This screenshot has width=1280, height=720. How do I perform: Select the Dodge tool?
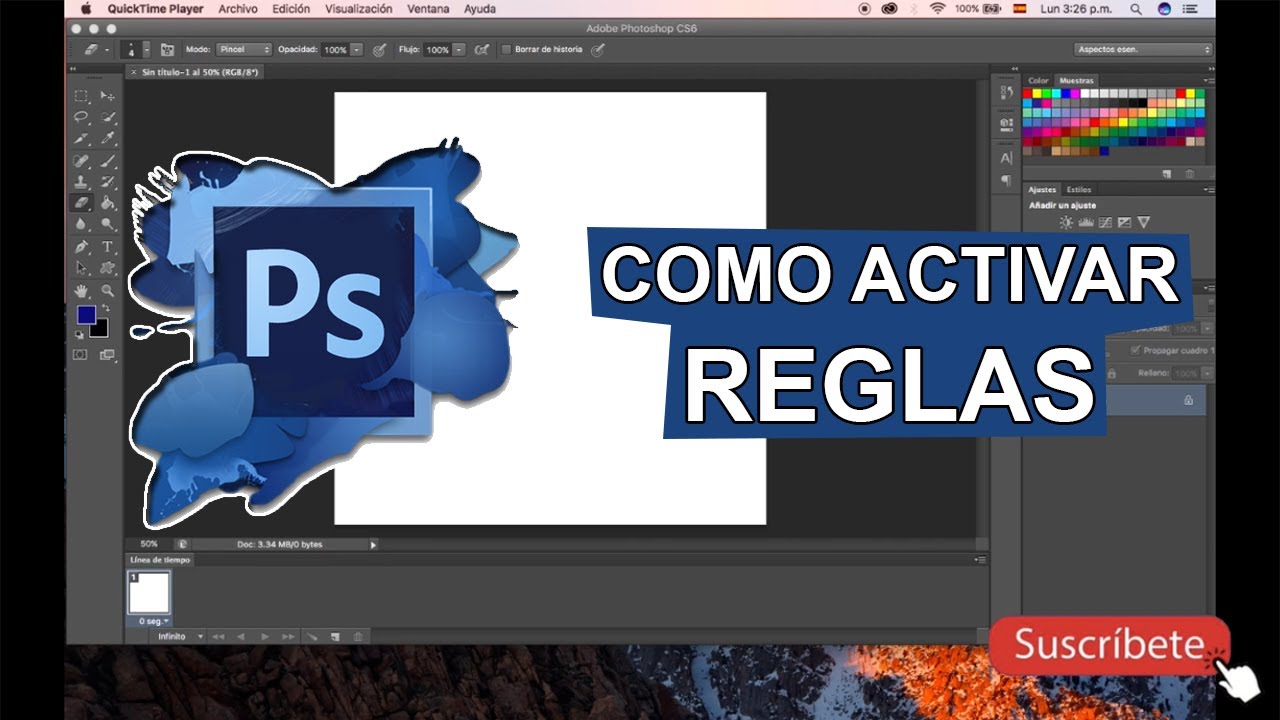pos(107,224)
